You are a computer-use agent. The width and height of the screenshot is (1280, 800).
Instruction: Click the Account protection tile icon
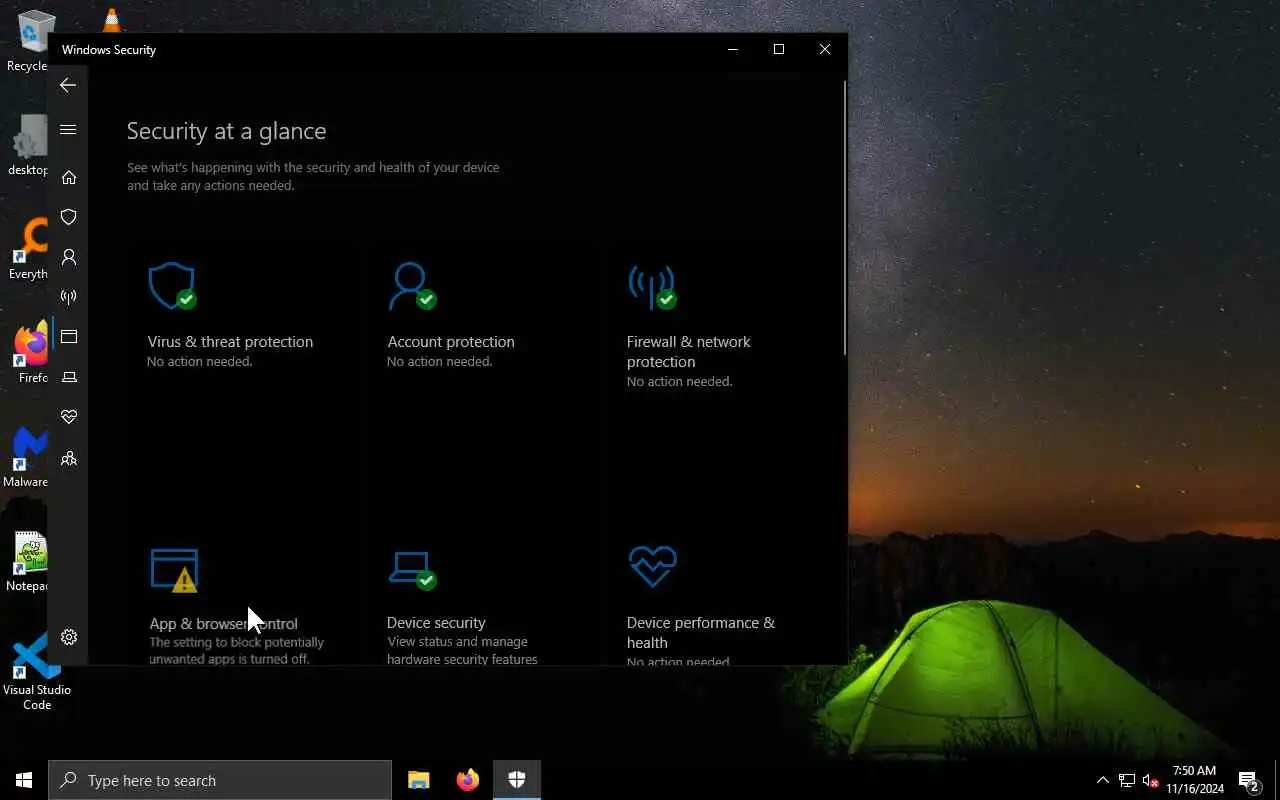412,286
